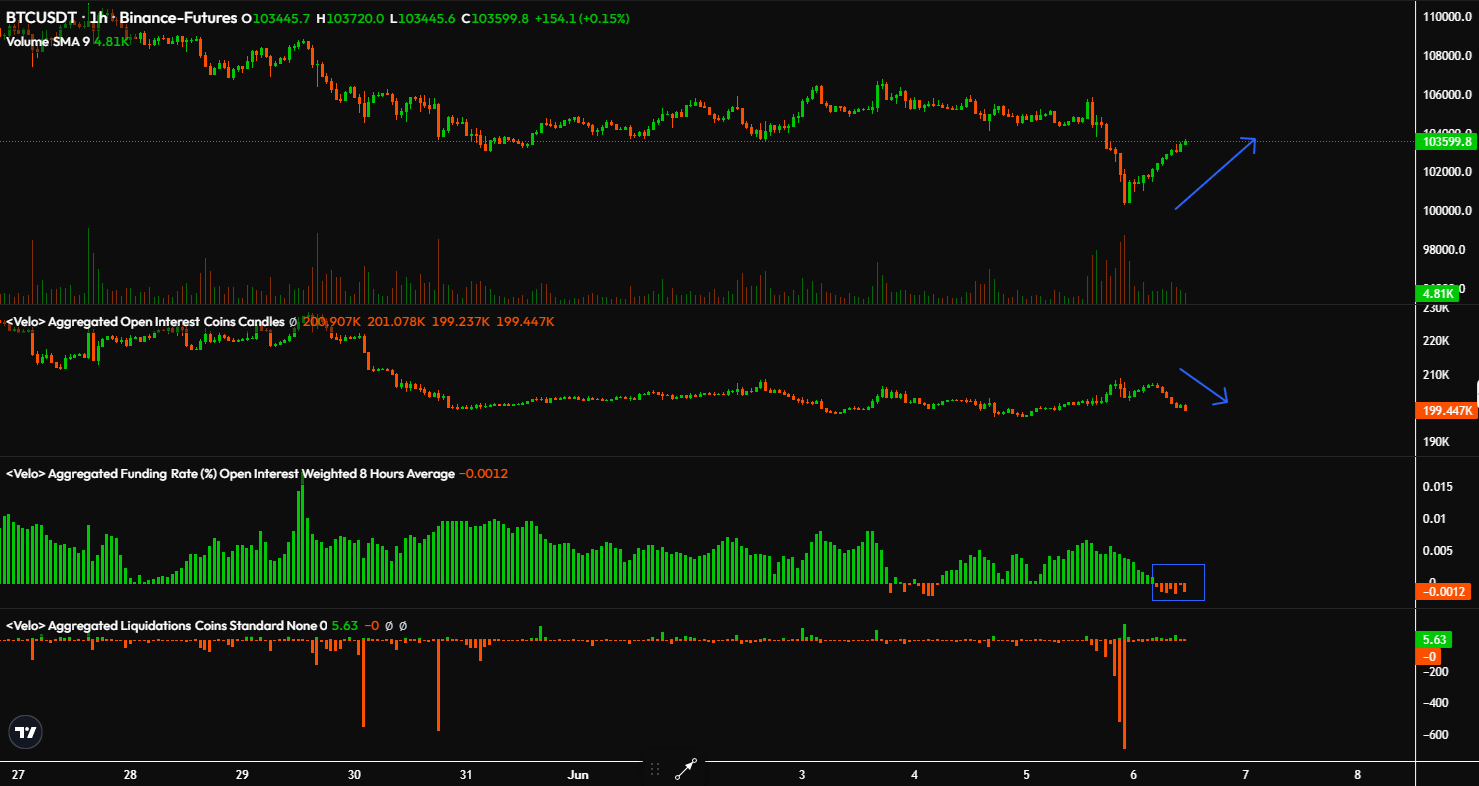Click the -0.0012 funding rate value label
The width and height of the screenshot is (1479, 786).
click(x=1441, y=591)
